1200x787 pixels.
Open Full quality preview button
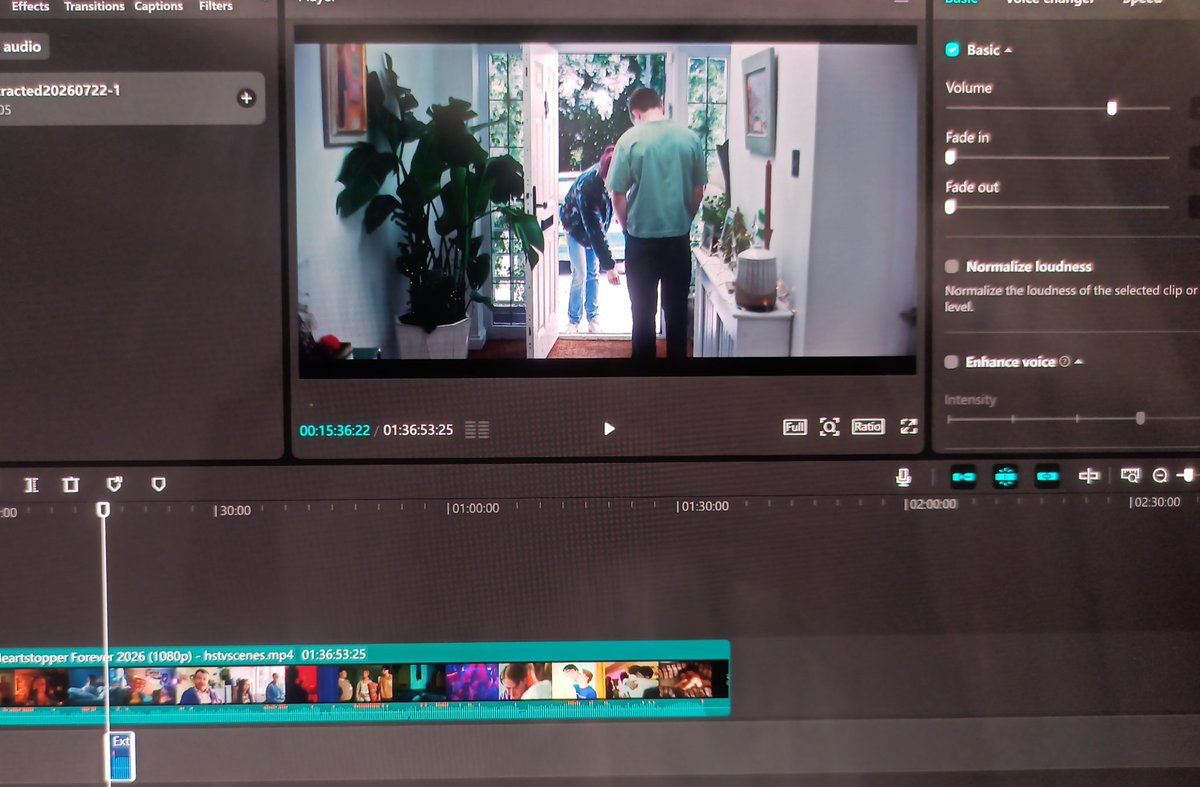(794, 427)
